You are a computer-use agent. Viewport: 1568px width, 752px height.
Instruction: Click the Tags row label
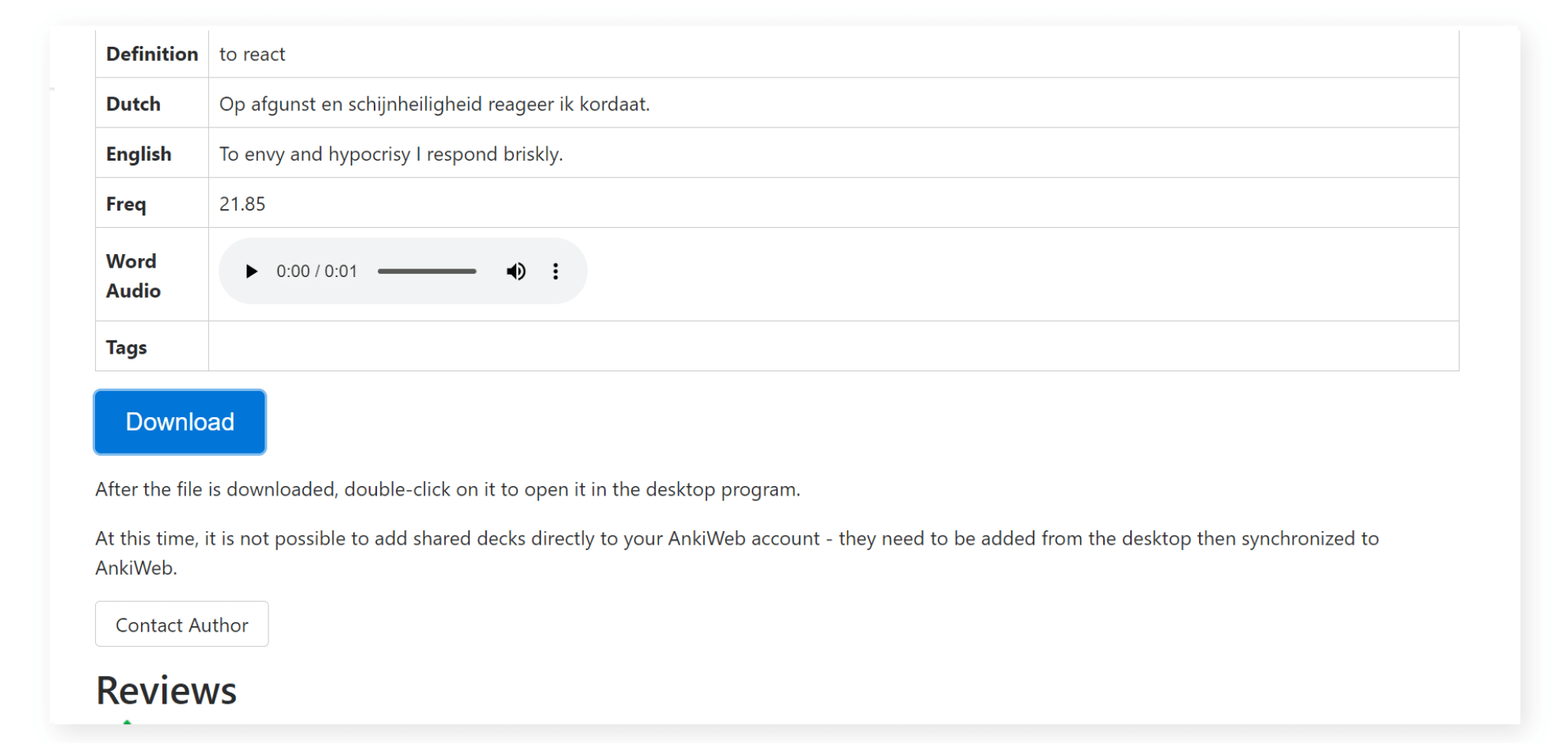click(127, 347)
